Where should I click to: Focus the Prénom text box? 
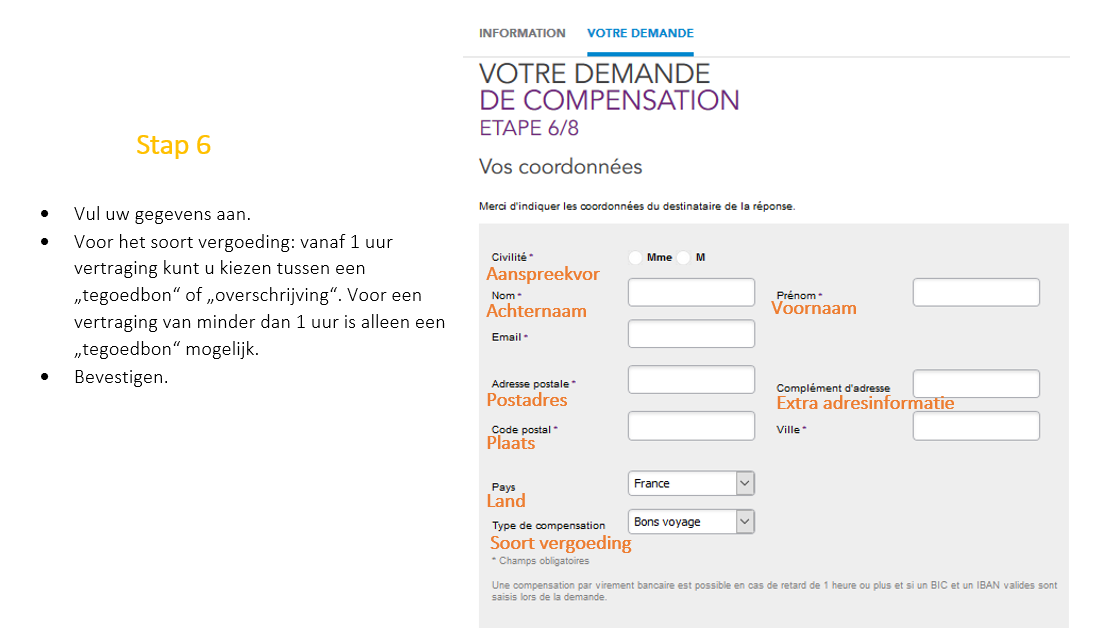976,292
